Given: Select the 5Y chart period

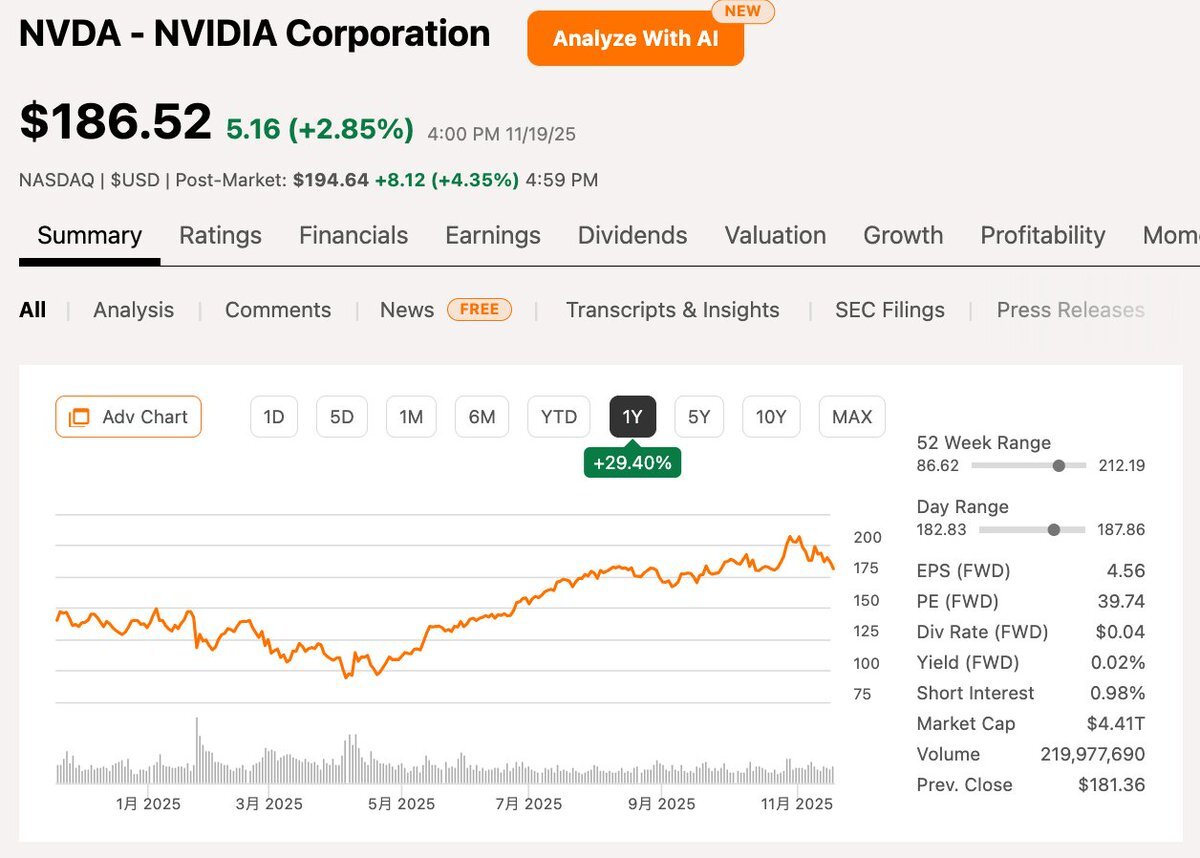Looking at the screenshot, I should 699,417.
